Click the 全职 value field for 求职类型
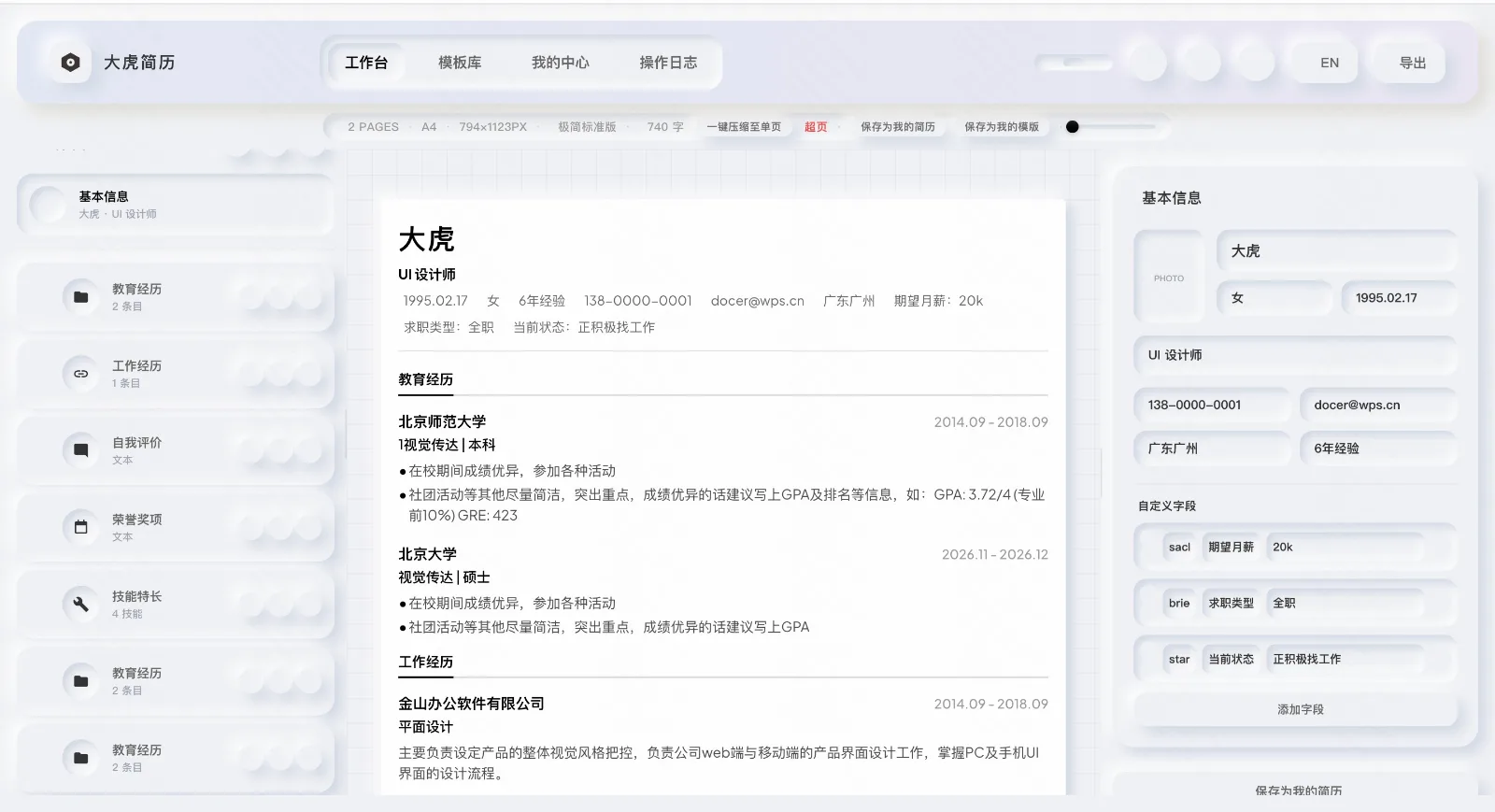1495x812 pixels. [1345, 604]
